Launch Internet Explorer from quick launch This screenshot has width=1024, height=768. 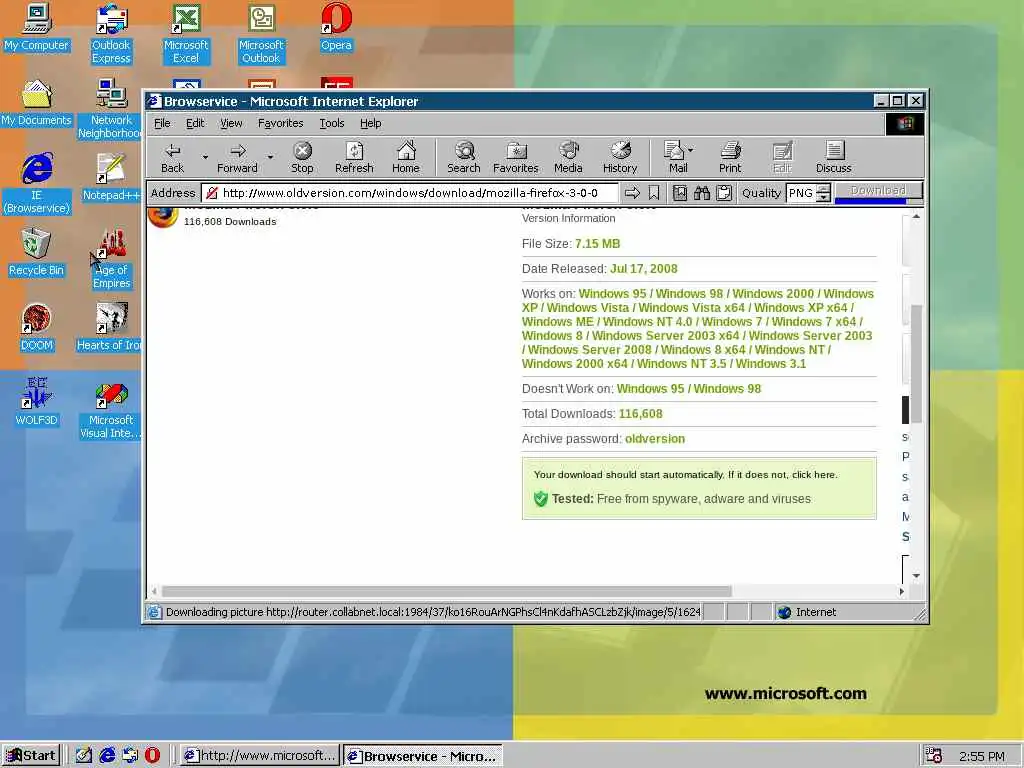pos(107,756)
